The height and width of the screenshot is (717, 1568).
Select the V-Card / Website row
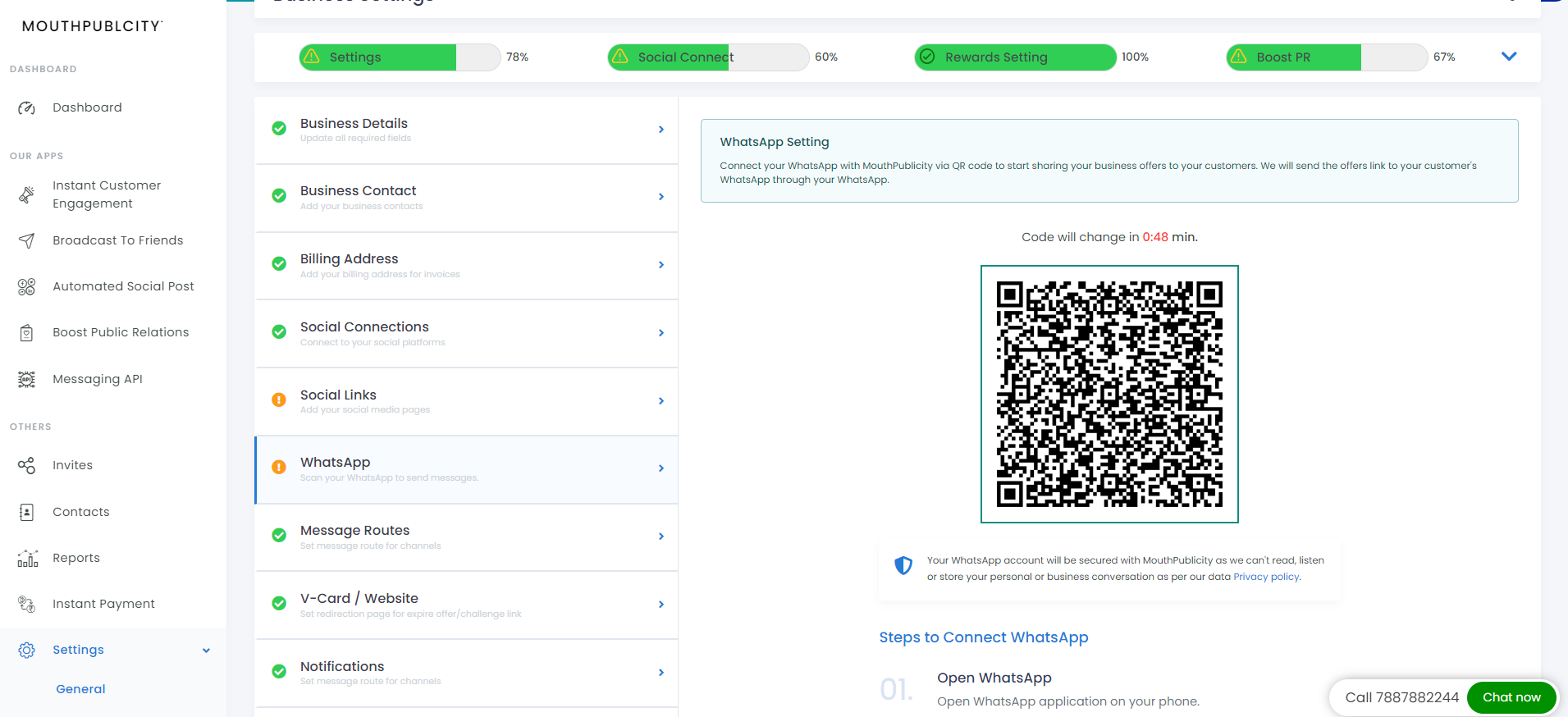click(x=466, y=605)
